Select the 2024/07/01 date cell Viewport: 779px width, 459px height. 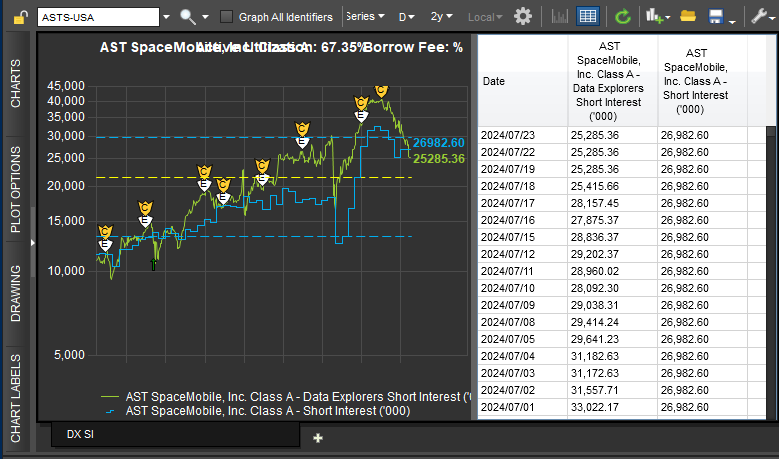coord(523,407)
